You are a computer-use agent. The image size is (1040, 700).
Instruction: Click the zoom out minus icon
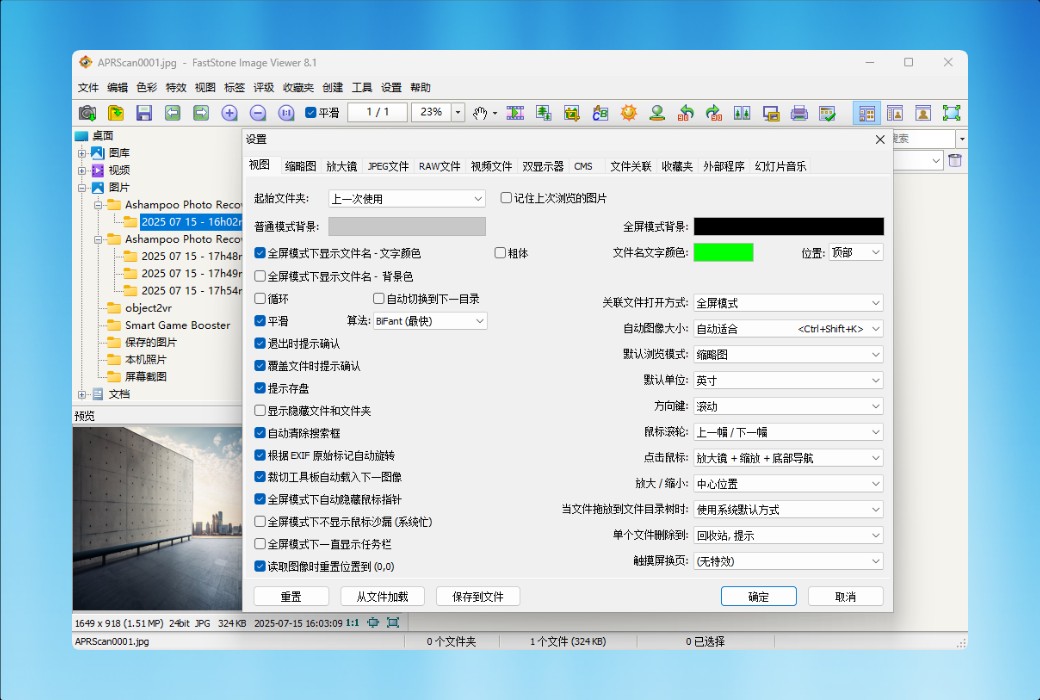point(258,113)
